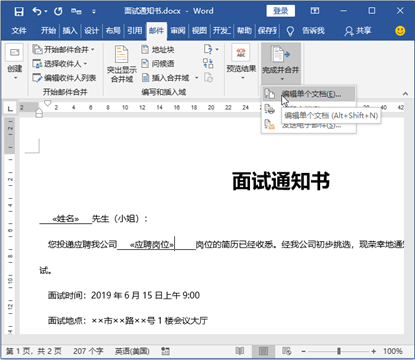This screenshot has width=415, height=360.
Task: Click the Update Labels icon
Action: [208, 78]
